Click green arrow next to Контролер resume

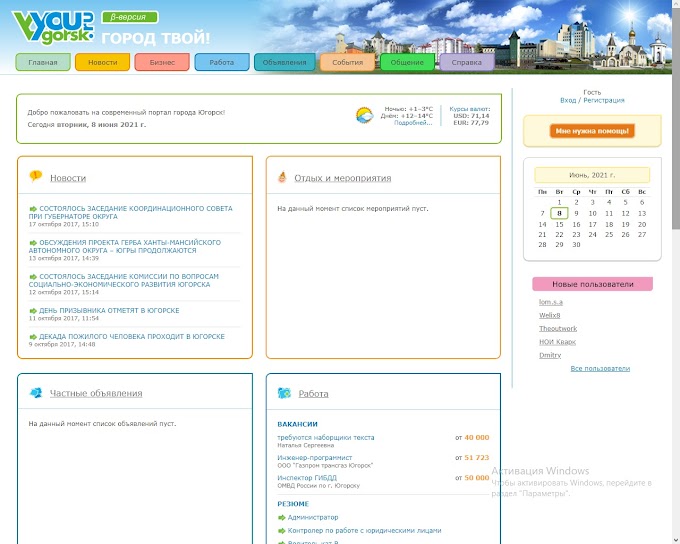point(281,531)
